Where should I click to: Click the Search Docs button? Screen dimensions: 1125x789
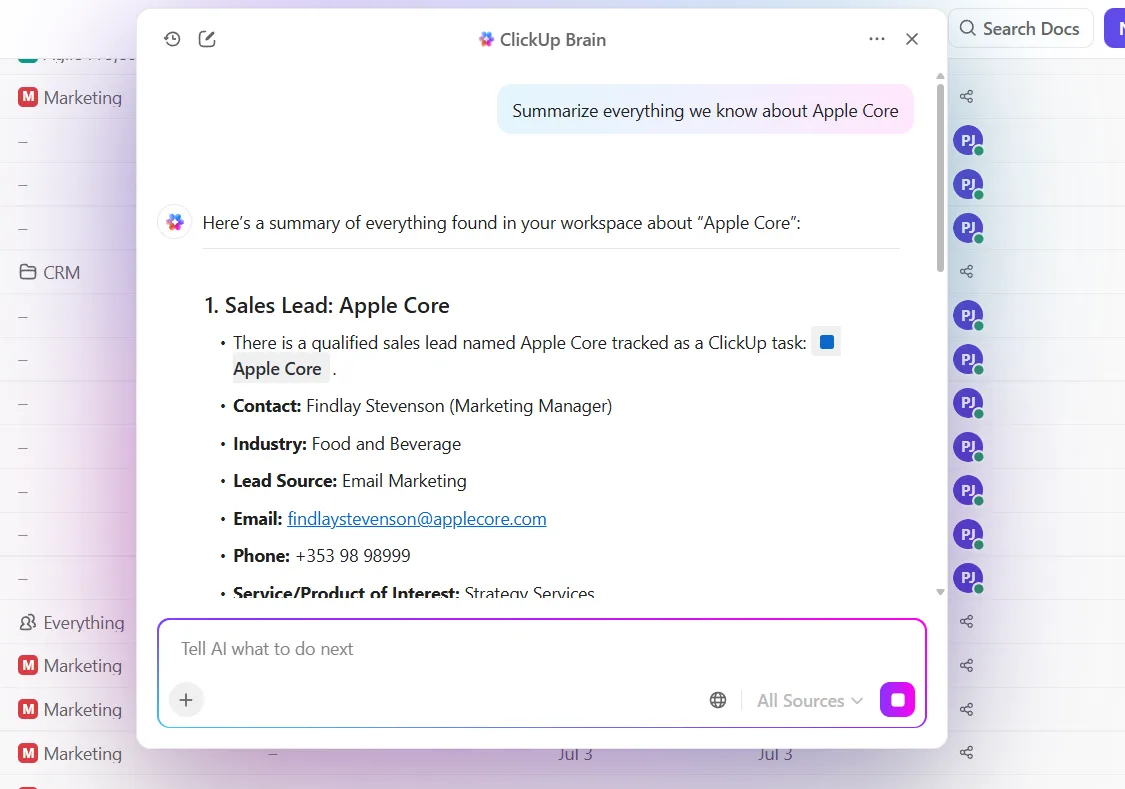pos(1020,29)
